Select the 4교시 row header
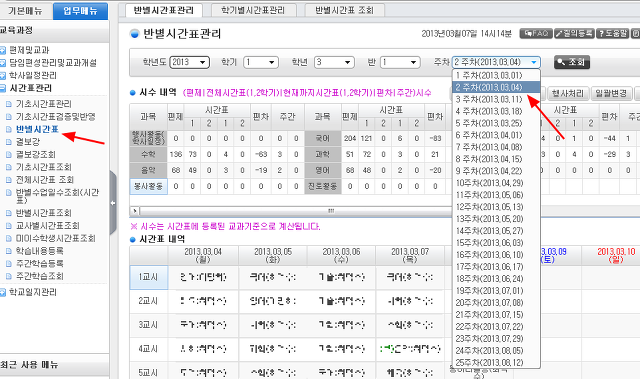640x379 pixels. click(149, 349)
